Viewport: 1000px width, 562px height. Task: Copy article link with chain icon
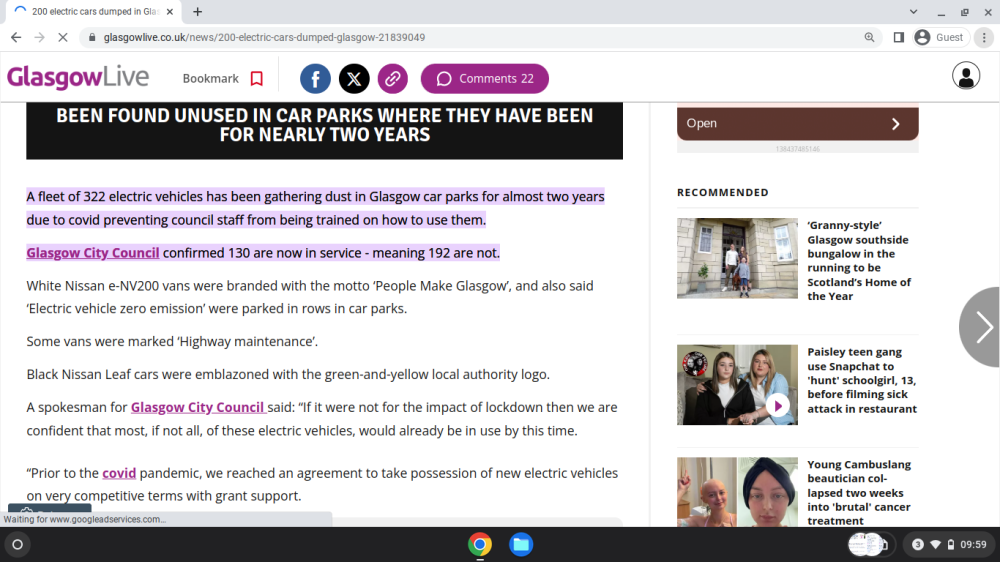[393, 78]
